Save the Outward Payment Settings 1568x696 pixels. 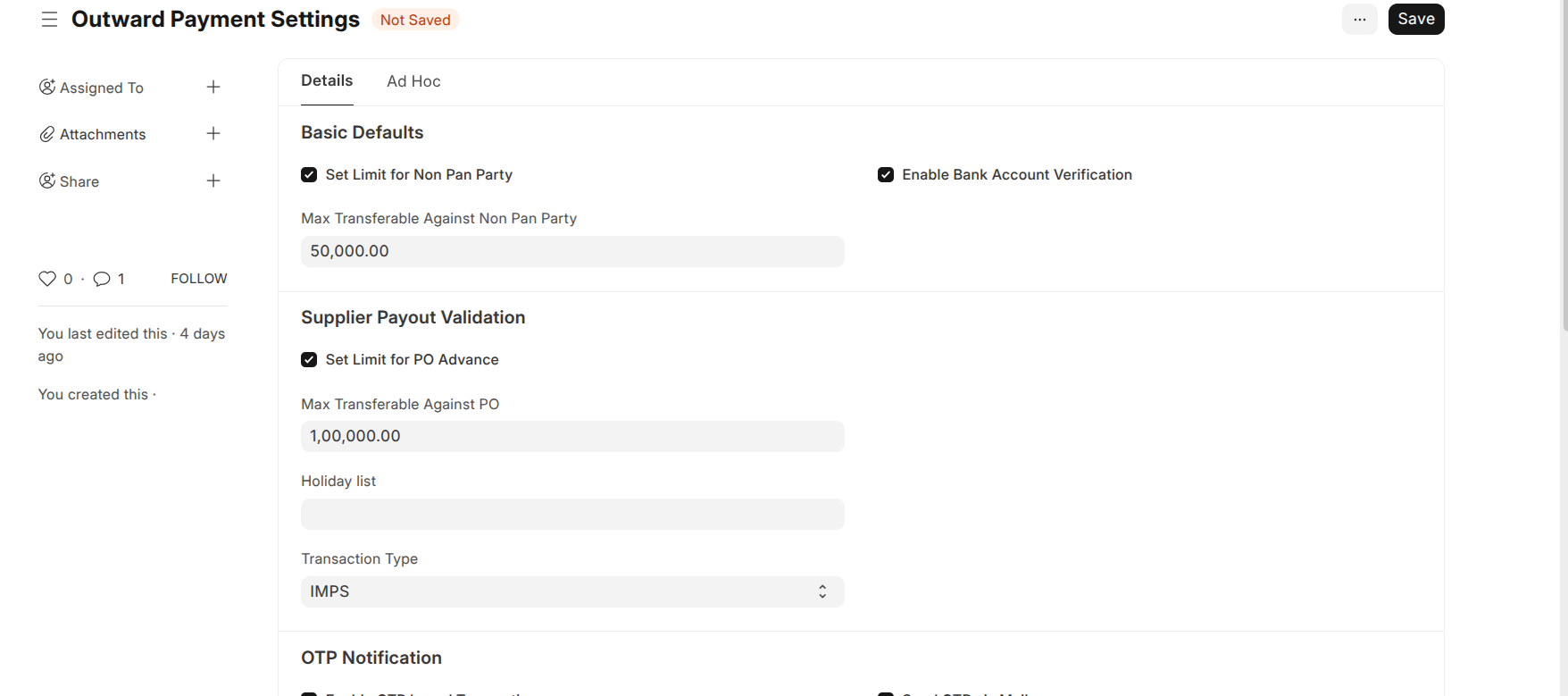click(x=1415, y=20)
